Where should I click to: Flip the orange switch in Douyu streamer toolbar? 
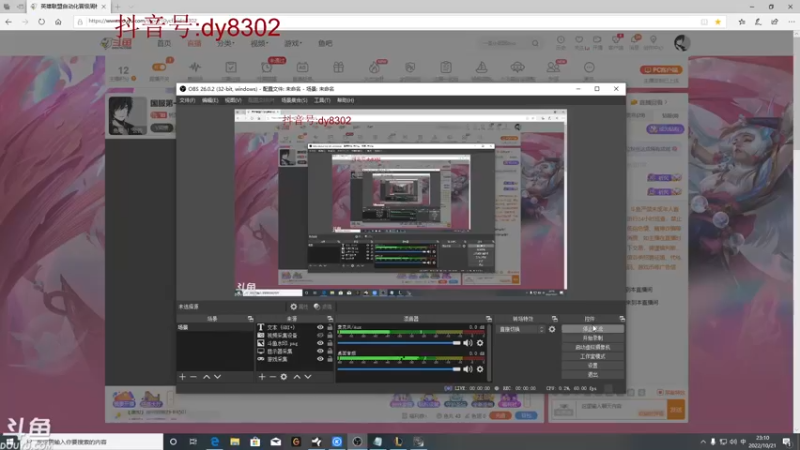pyautogui.click(x=159, y=67)
